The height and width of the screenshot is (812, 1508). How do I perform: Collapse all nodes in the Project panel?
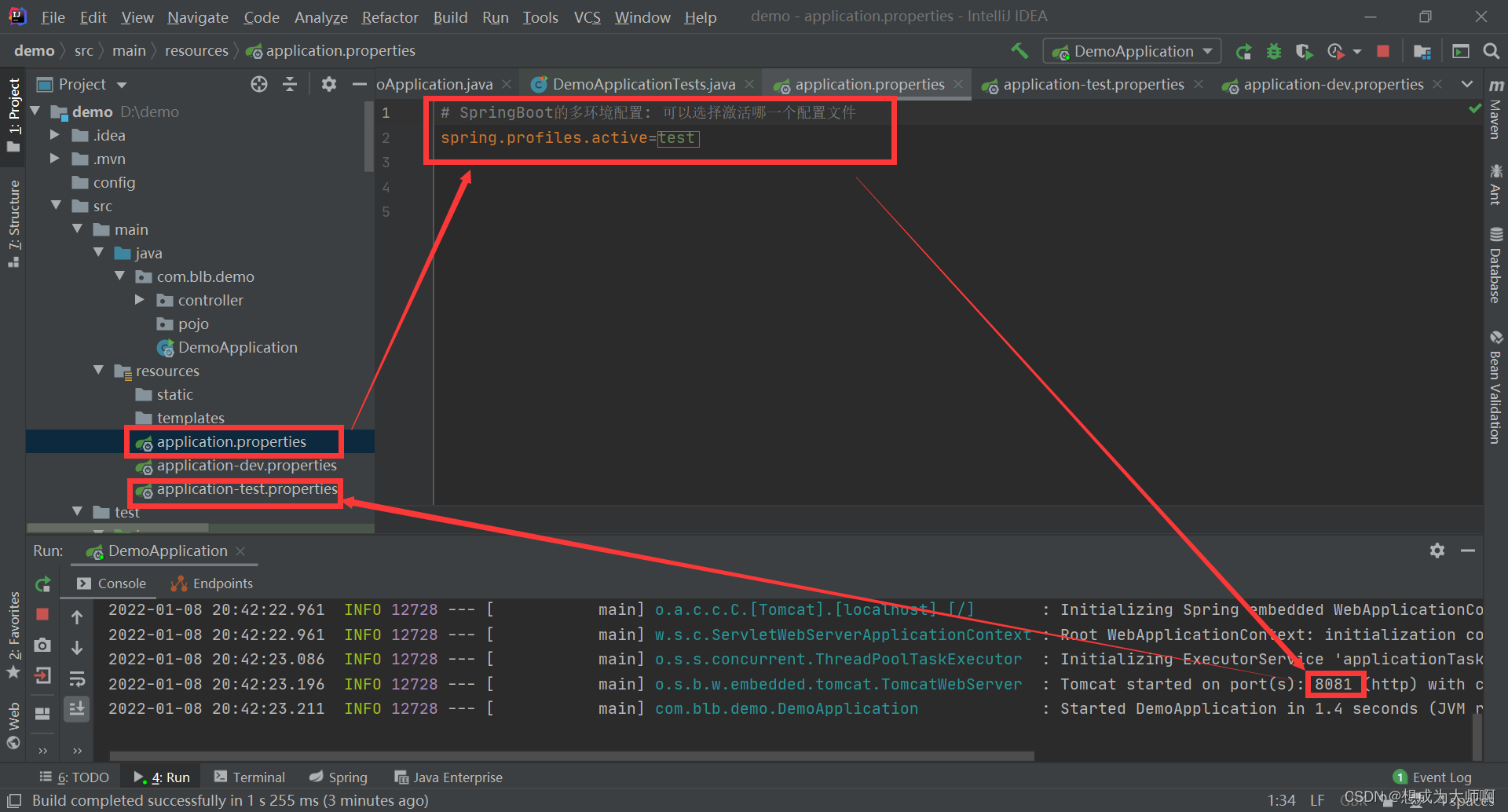tap(290, 84)
